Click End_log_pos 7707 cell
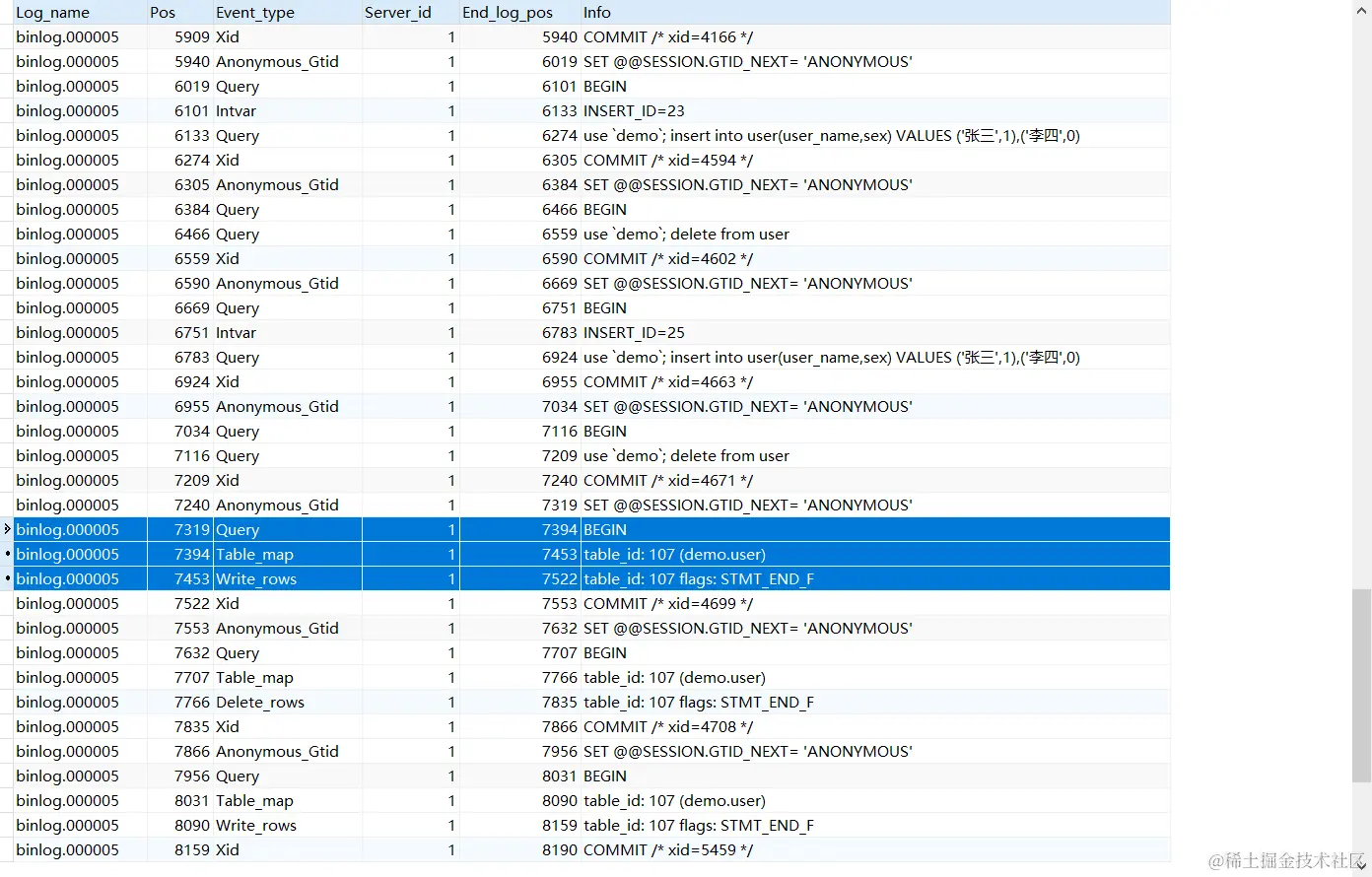This screenshot has width=1372, height=877. 519,653
